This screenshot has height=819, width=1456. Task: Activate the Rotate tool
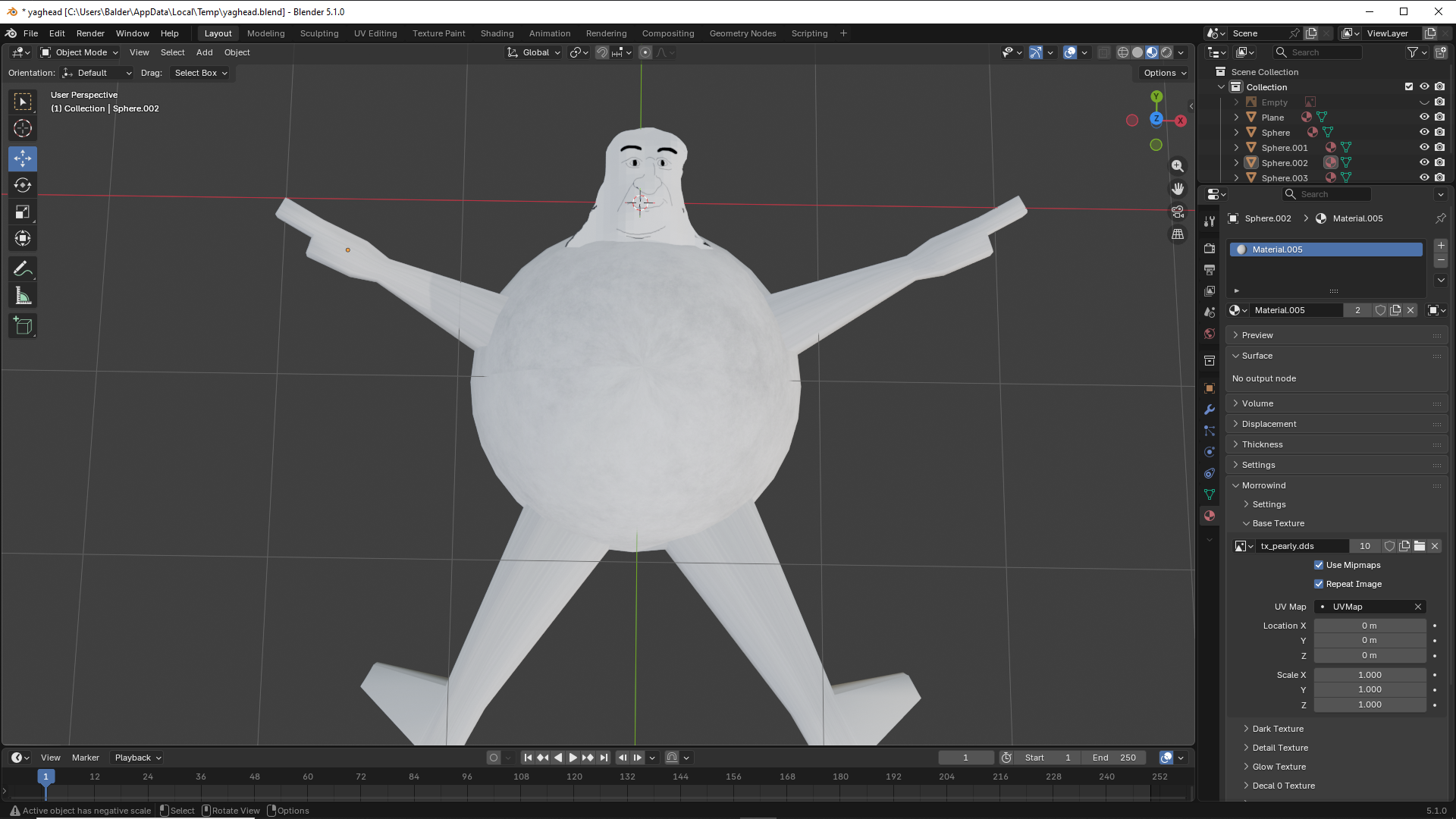23,185
